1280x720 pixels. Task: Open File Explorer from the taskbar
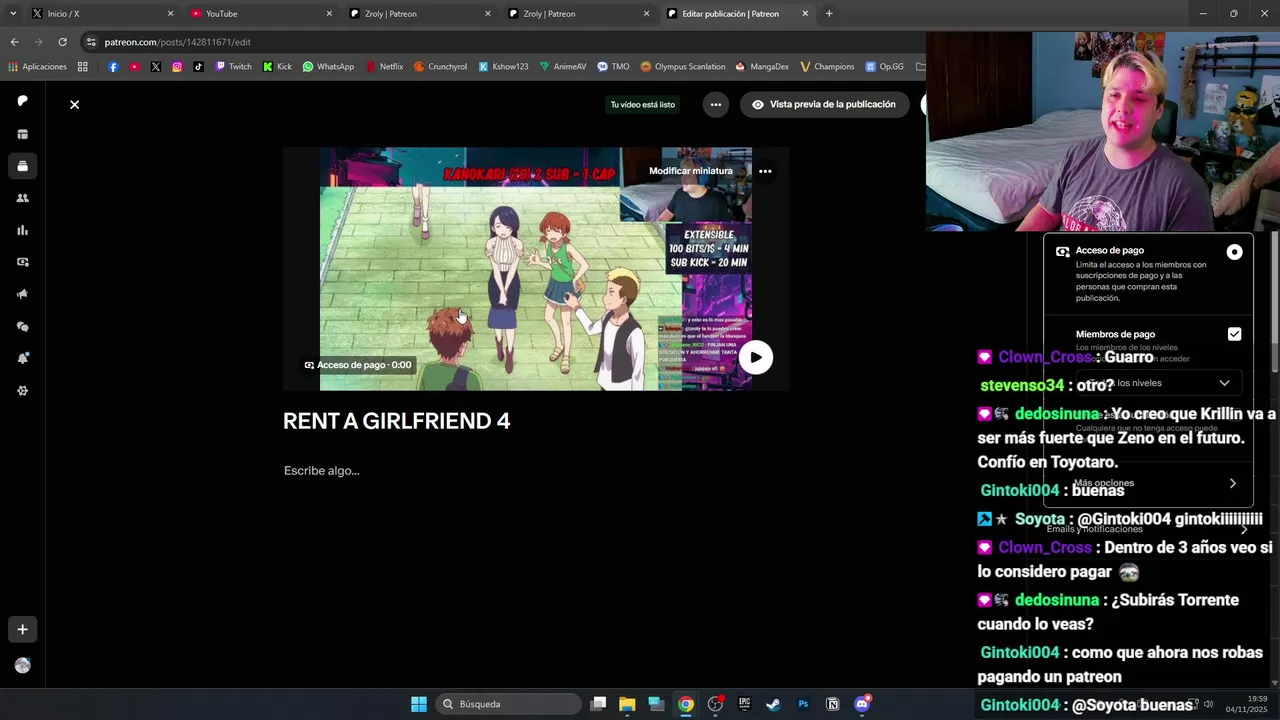tap(627, 704)
